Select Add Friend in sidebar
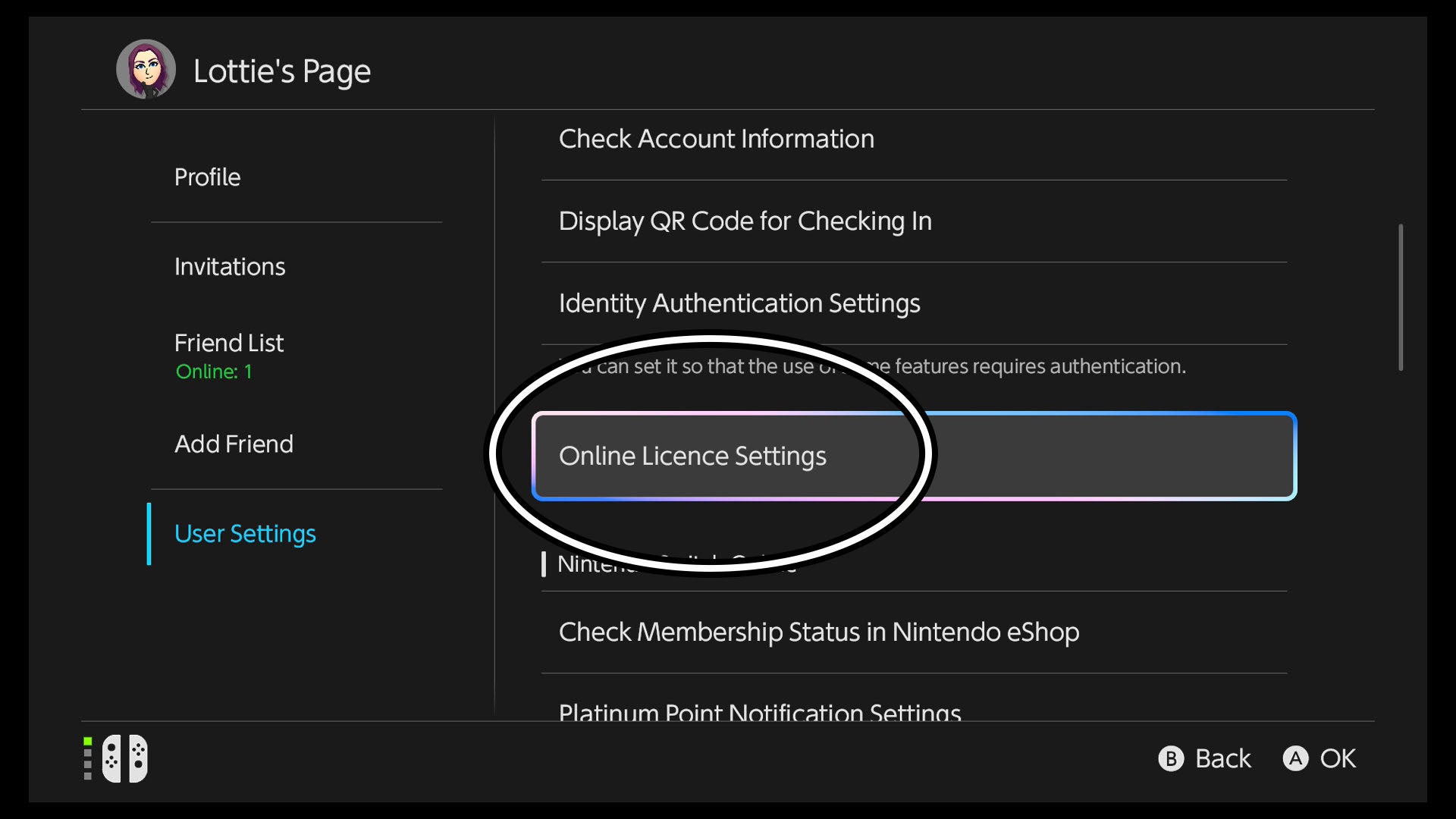Image resolution: width=1456 pixels, height=819 pixels. [234, 444]
